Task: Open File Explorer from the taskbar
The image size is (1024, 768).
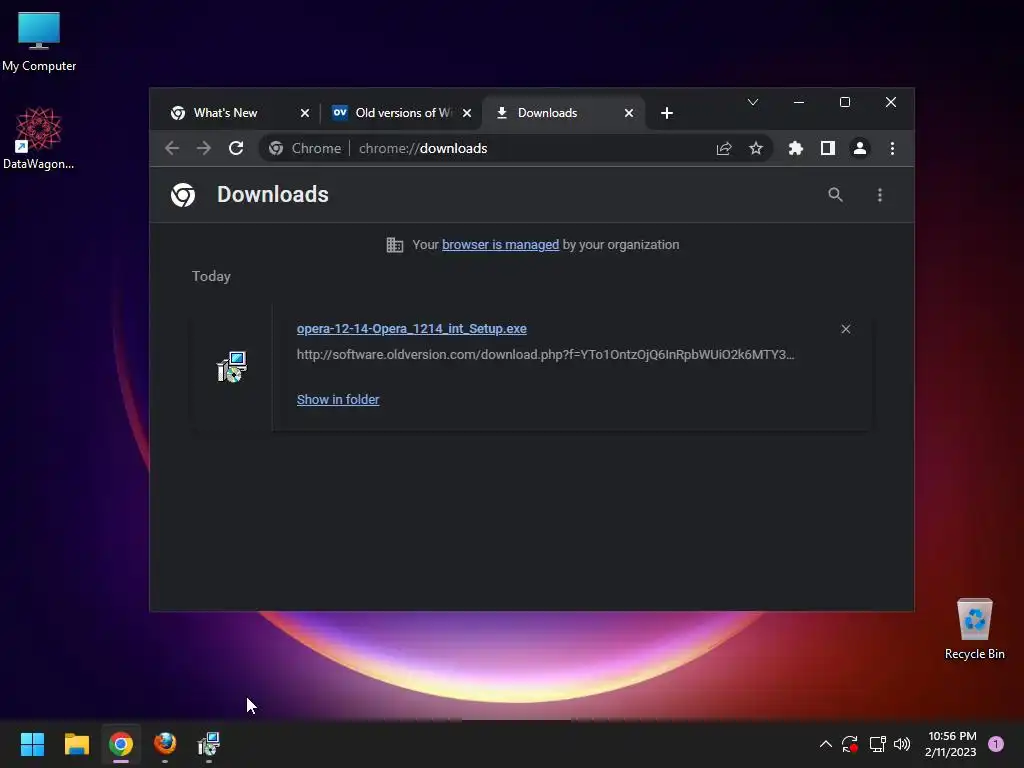Action: coord(76,744)
